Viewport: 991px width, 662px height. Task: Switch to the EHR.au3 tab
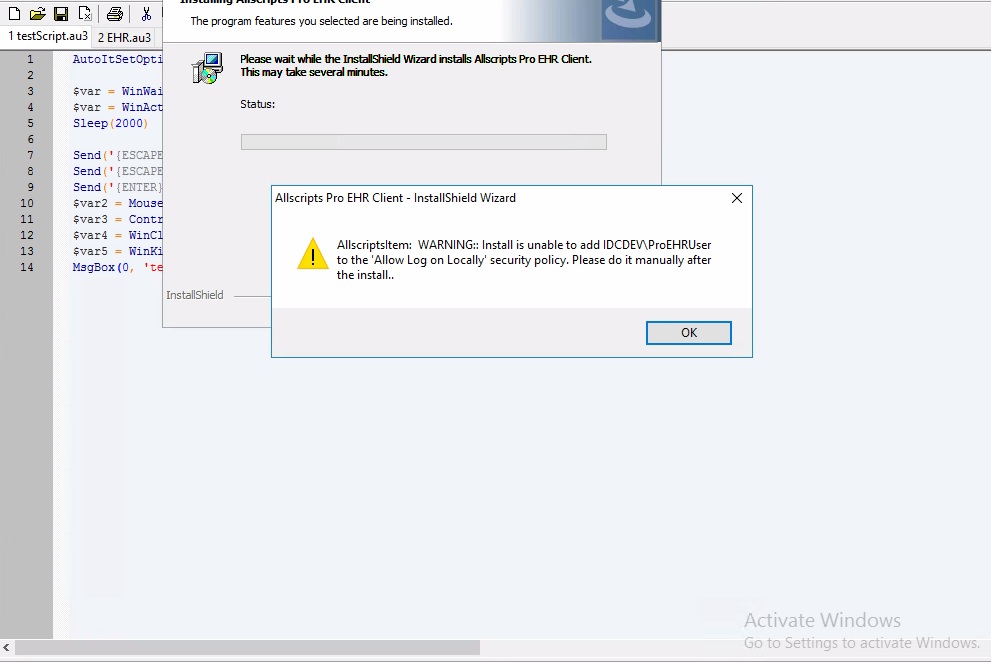125,37
